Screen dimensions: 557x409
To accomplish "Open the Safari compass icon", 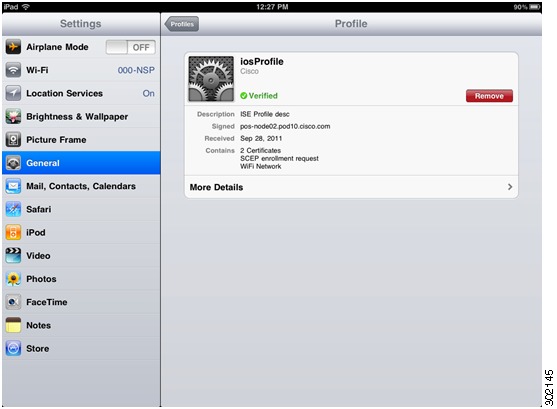I will (13, 209).
